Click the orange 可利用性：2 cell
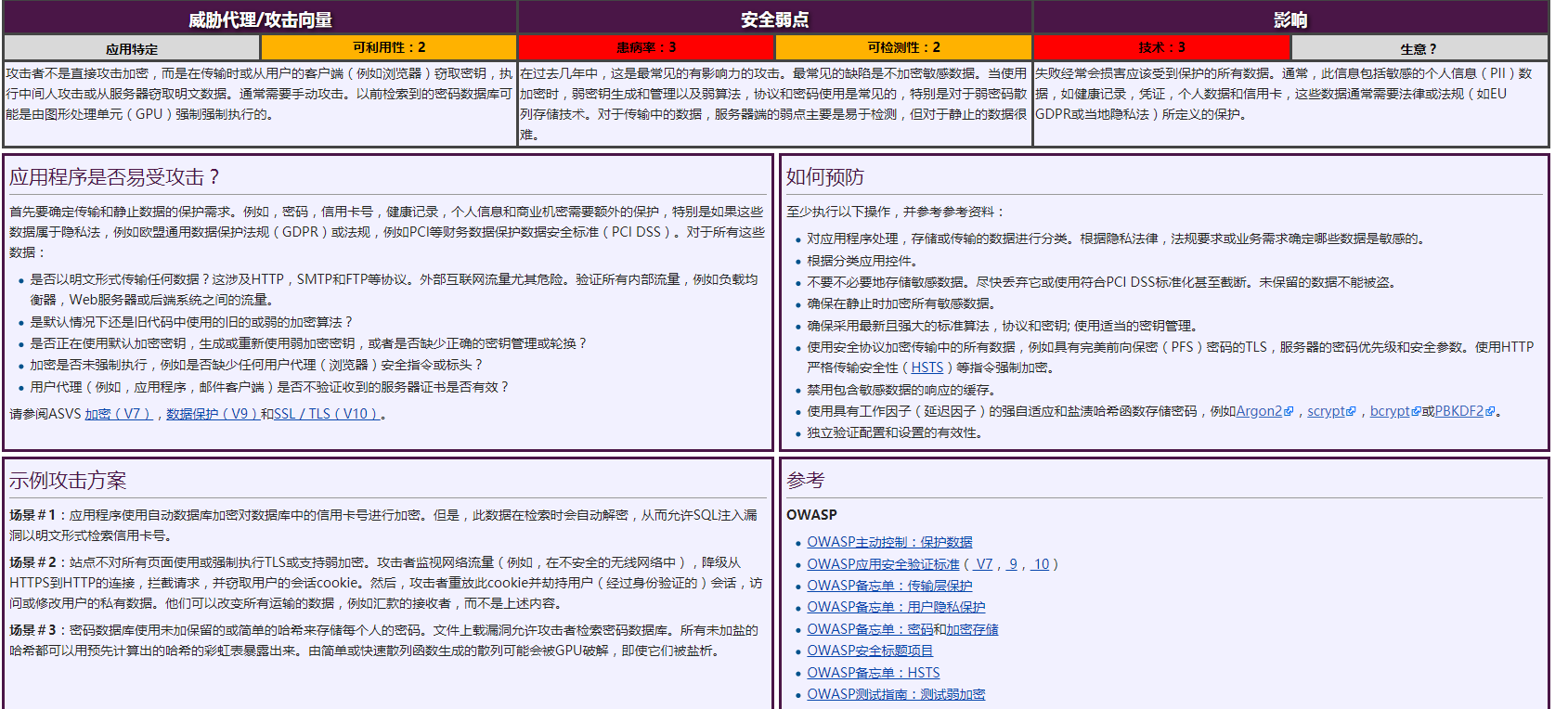 click(x=389, y=47)
